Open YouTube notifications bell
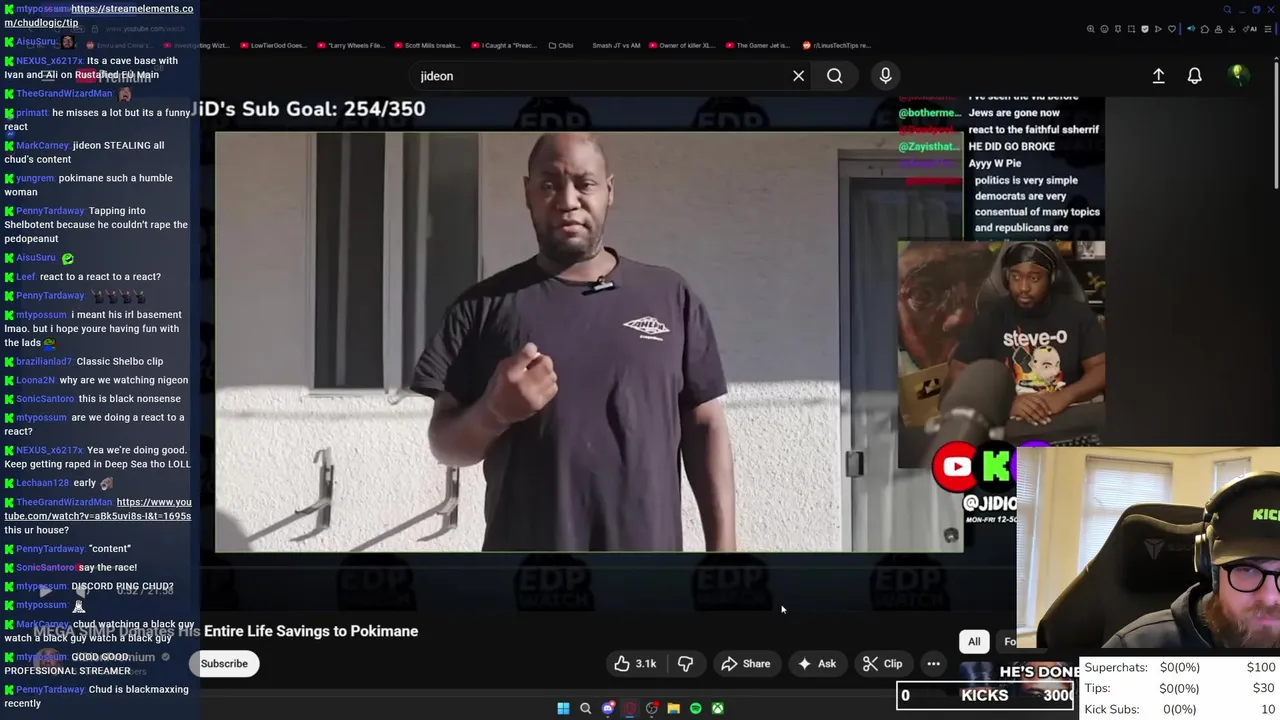Screen dimensions: 1280x720 [1195, 76]
